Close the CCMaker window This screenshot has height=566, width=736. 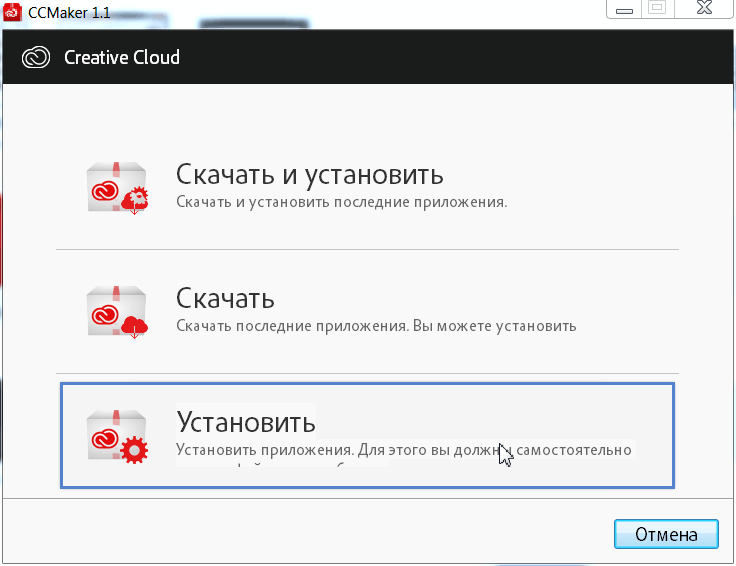pyautogui.click(x=704, y=8)
